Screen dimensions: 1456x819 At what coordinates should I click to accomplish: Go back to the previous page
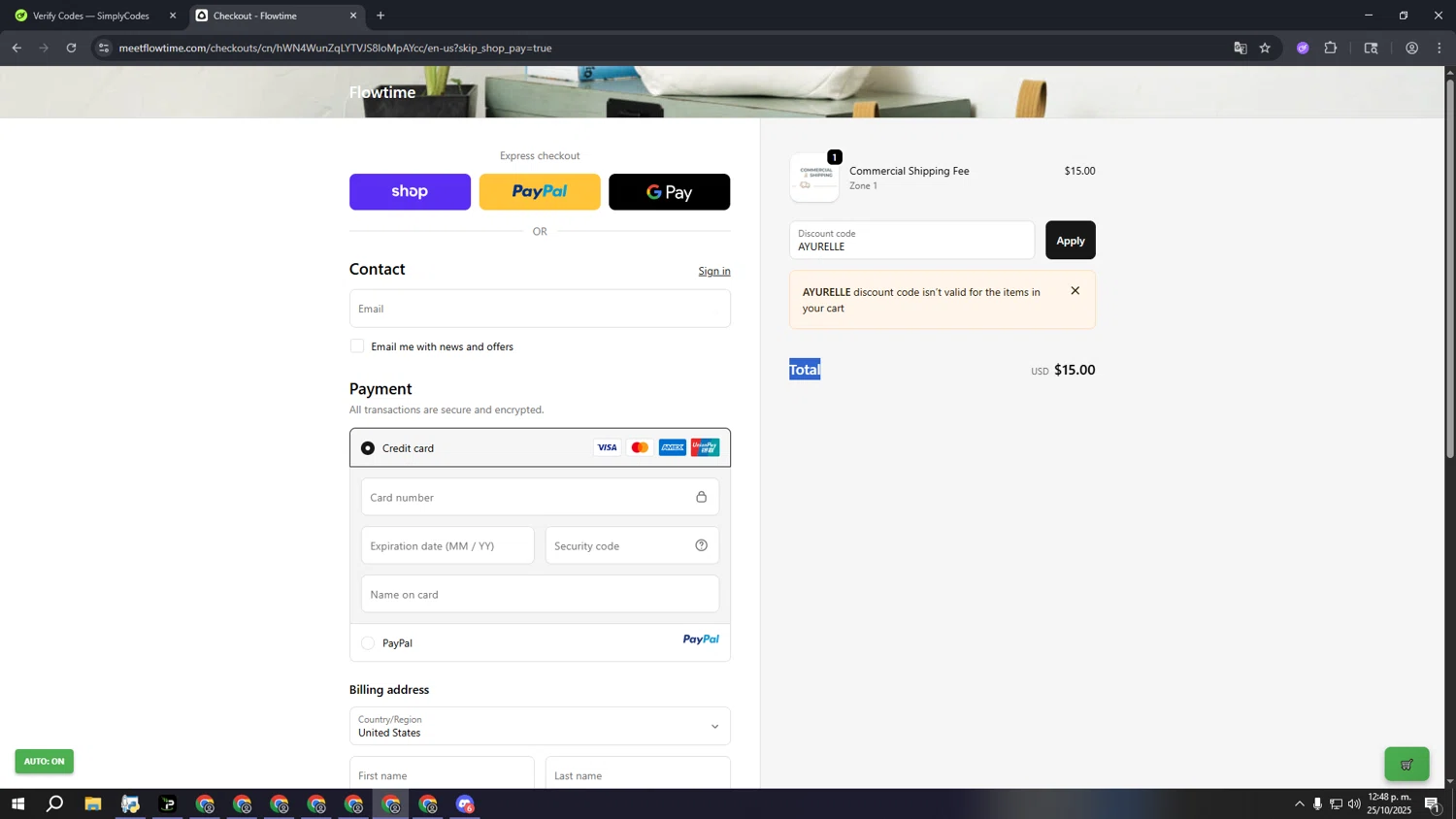pyautogui.click(x=17, y=48)
